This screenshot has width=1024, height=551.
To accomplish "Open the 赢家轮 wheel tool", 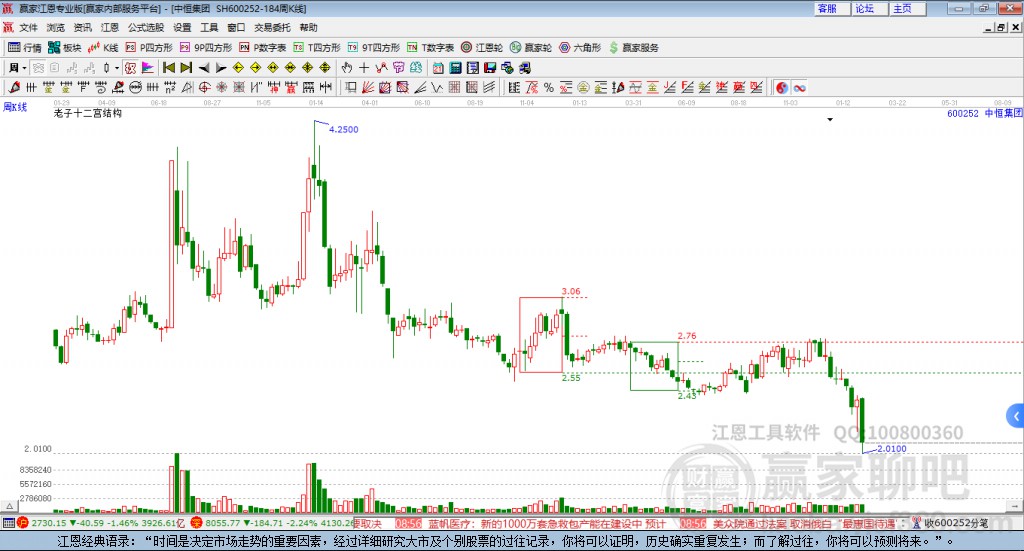I will [531, 48].
